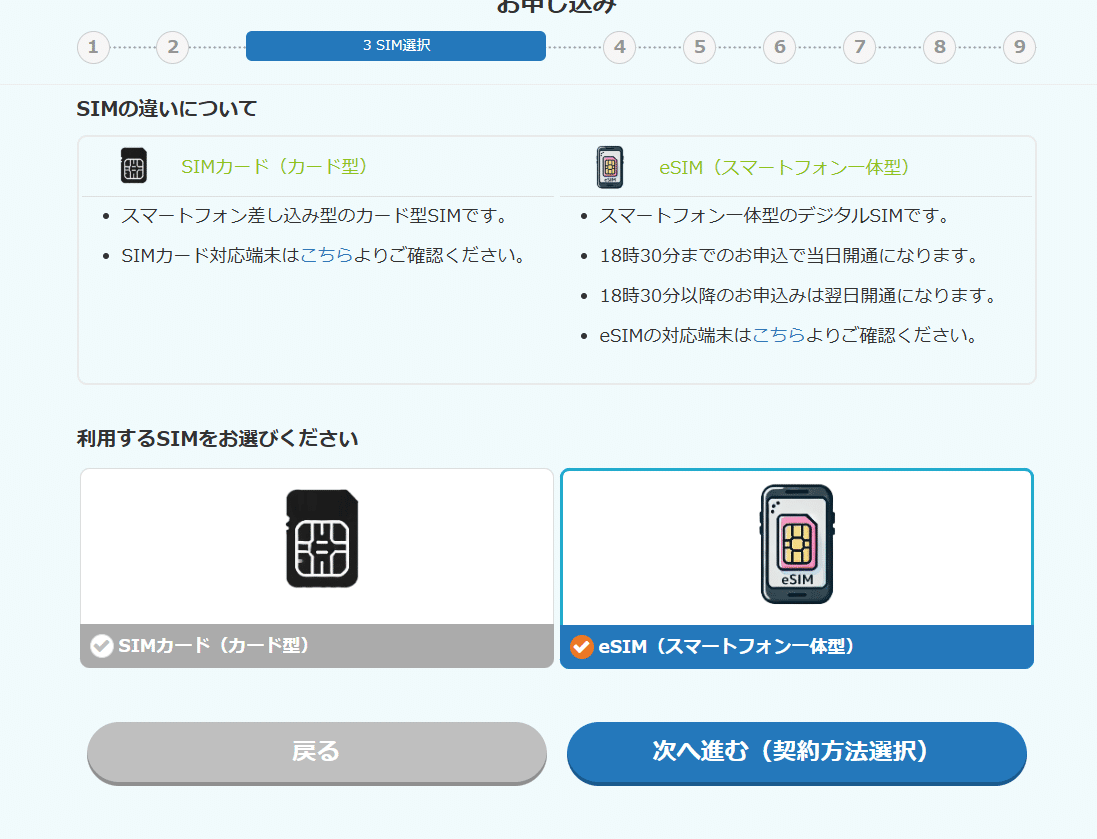Click step indicator circle 9
The height and width of the screenshot is (839, 1097).
pos(1019,47)
